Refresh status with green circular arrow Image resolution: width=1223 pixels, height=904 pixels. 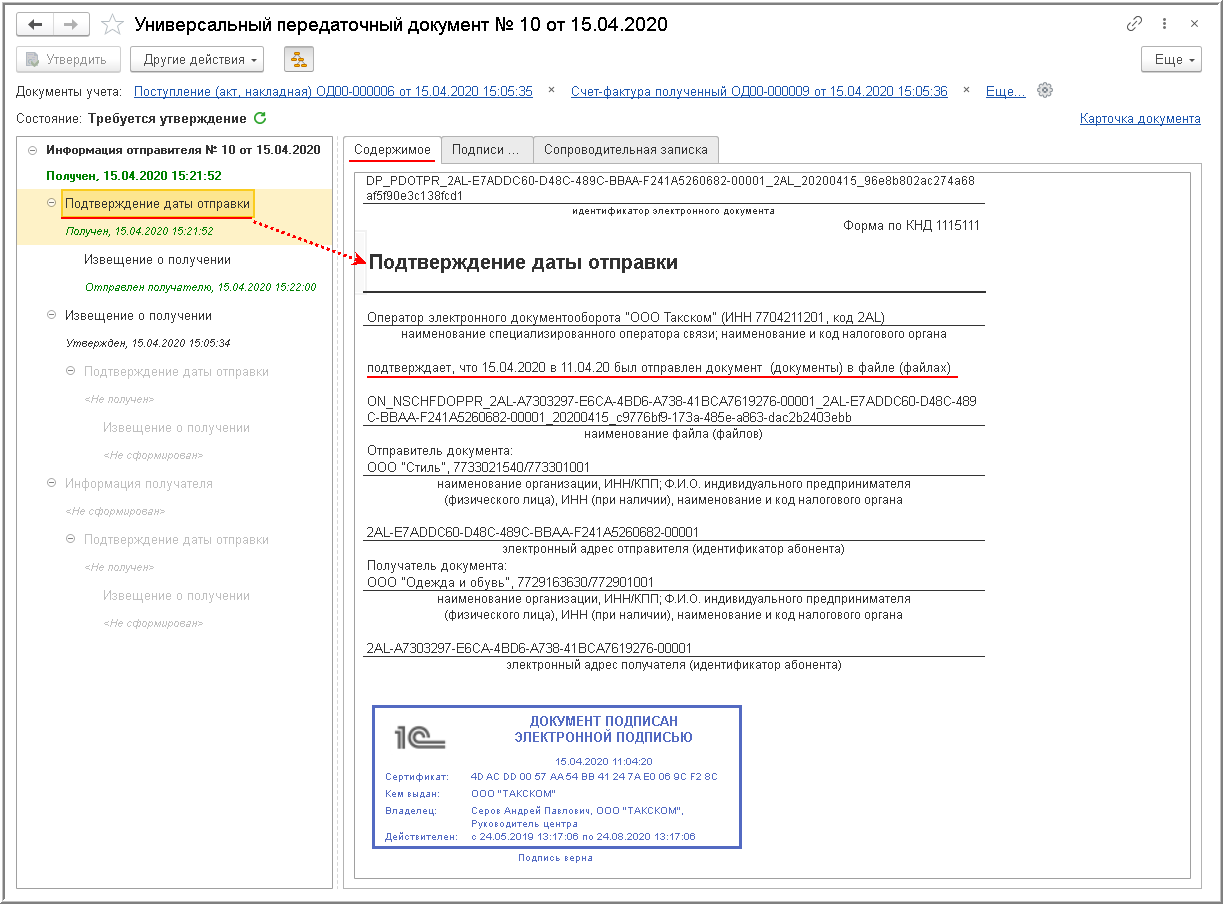point(260,118)
